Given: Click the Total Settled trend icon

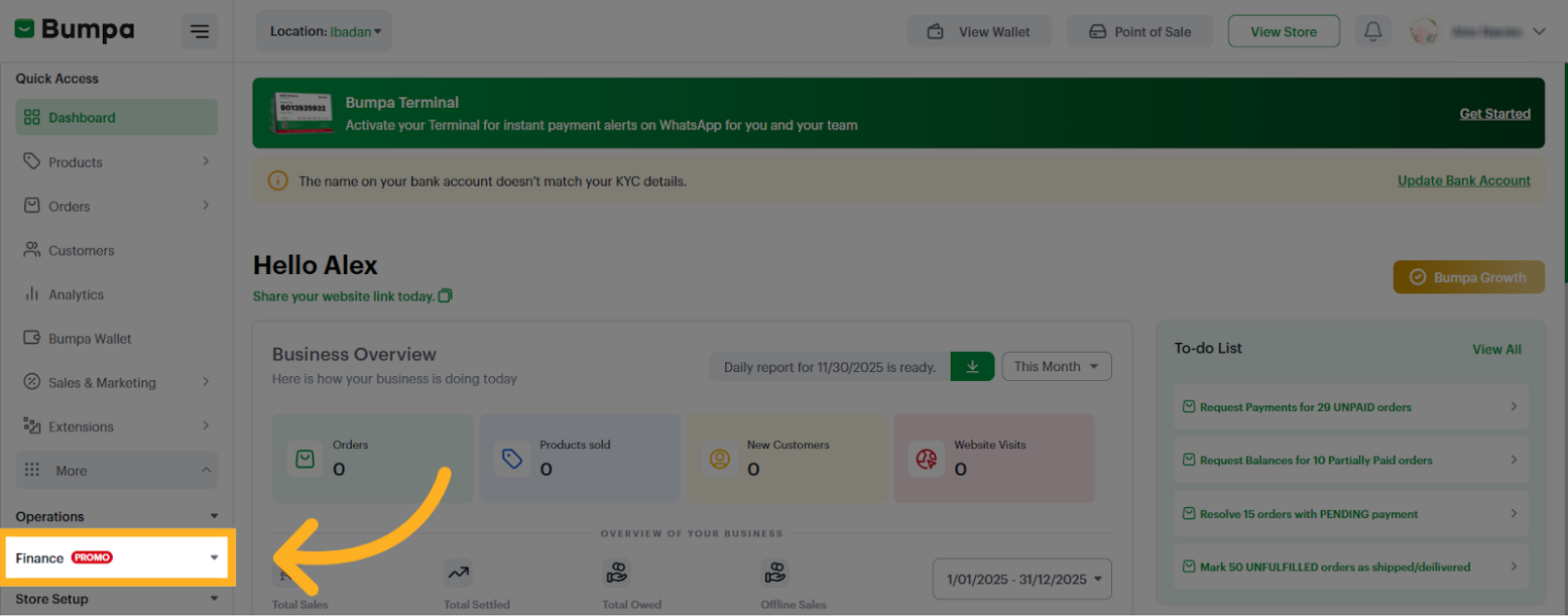Looking at the screenshot, I should tap(458, 573).
